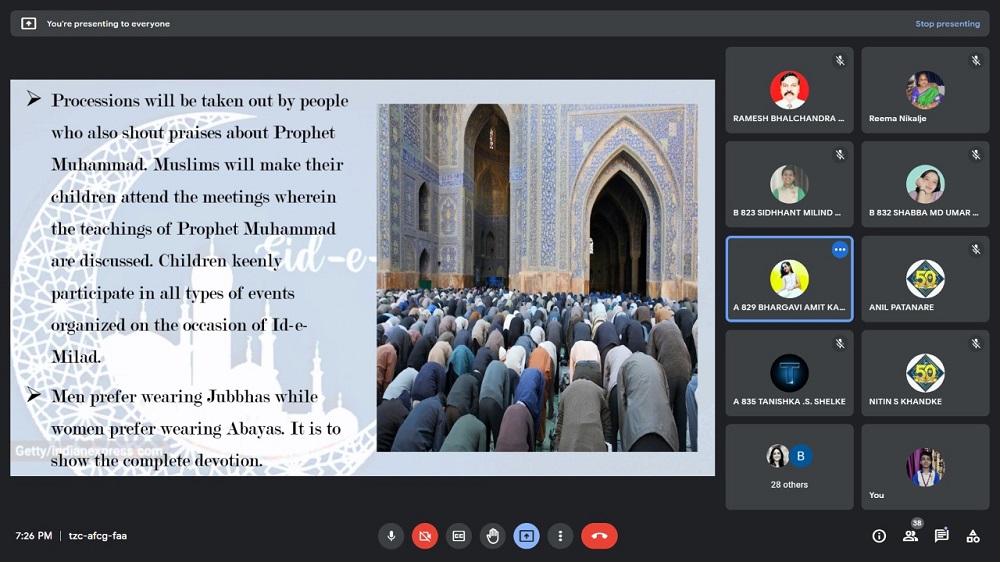Click the mosque photo in the presented slide

(x=537, y=277)
